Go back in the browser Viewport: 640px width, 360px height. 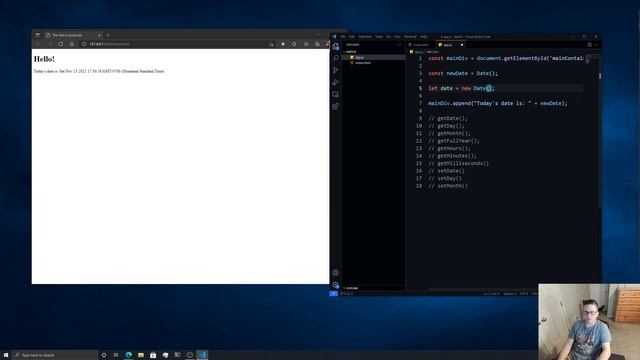[x=38, y=44]
